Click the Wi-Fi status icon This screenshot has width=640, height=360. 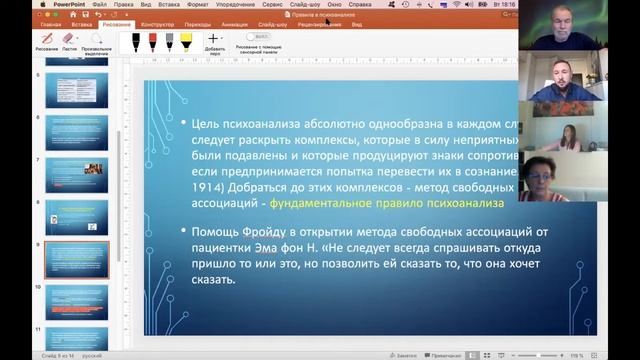[456, 4]
